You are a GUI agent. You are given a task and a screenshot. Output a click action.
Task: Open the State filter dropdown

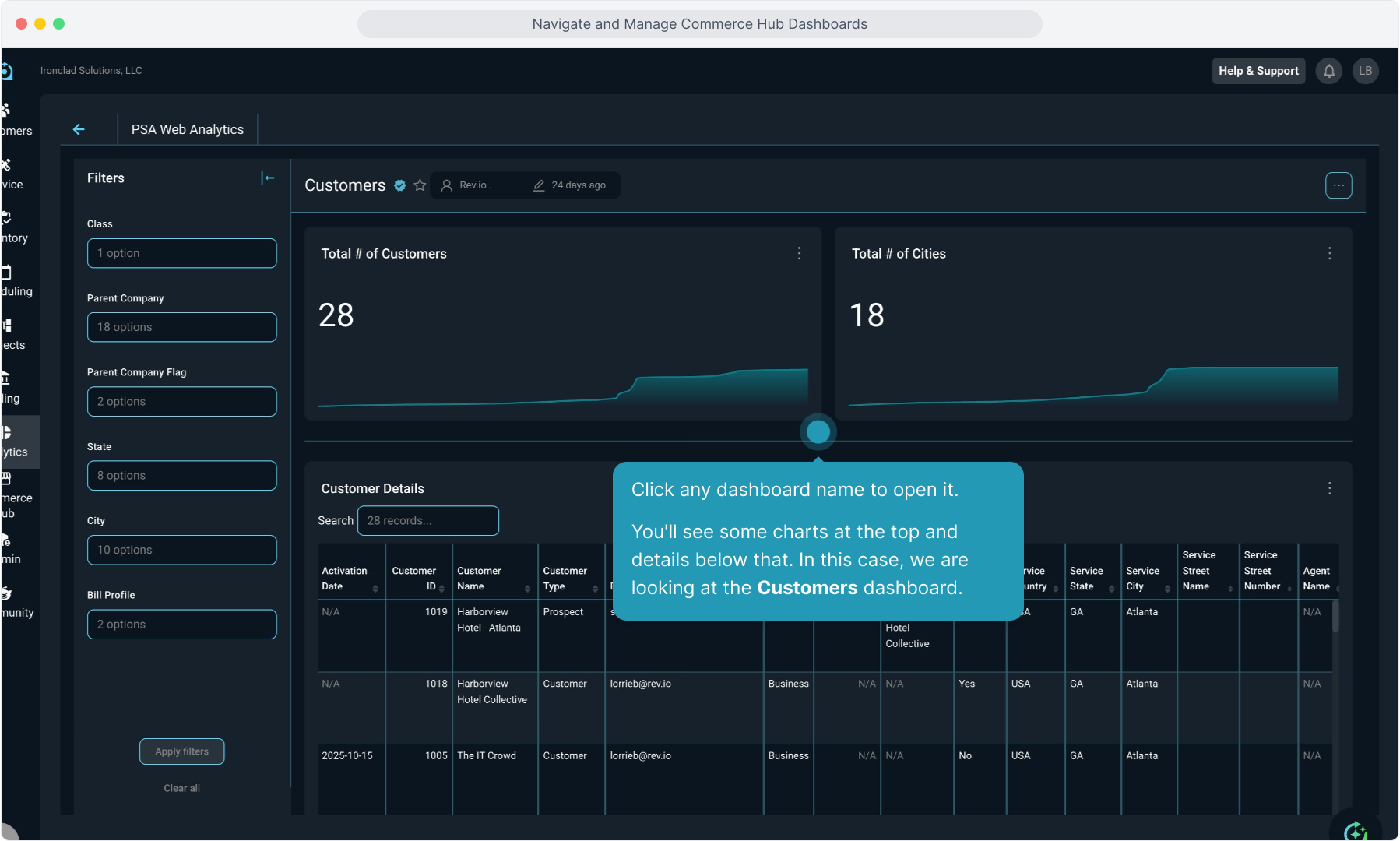pyautogui.click(x=181, y=476)
